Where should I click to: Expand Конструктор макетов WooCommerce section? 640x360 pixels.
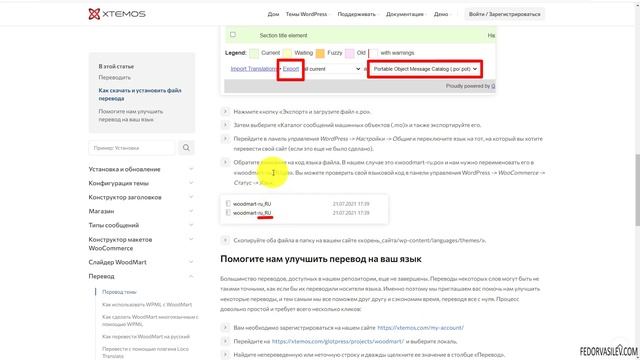141,244
